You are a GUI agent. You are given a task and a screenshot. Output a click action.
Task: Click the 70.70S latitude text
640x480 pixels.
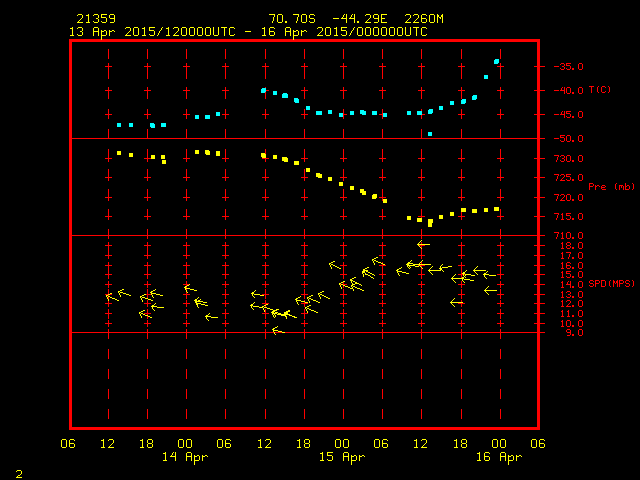point(292,19)
